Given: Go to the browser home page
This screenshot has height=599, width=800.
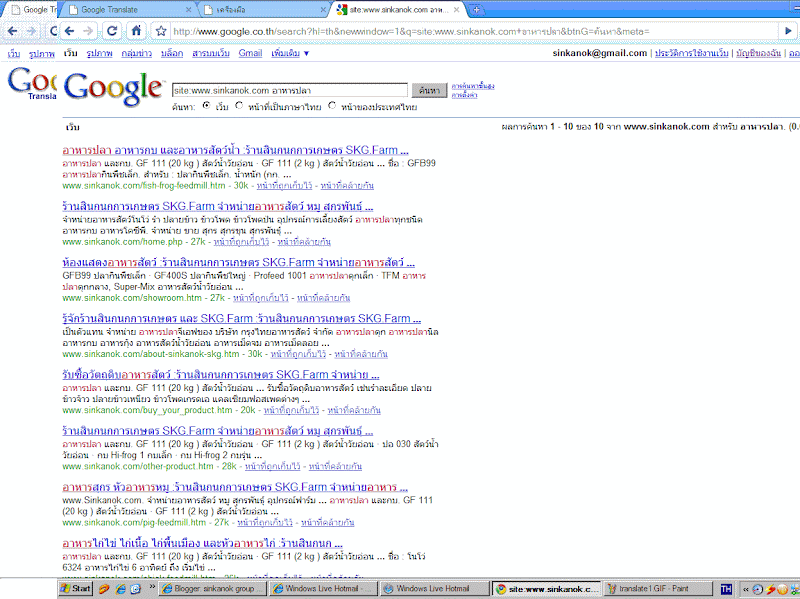Looking at the screenshot, I should click(x=136, y=31).
